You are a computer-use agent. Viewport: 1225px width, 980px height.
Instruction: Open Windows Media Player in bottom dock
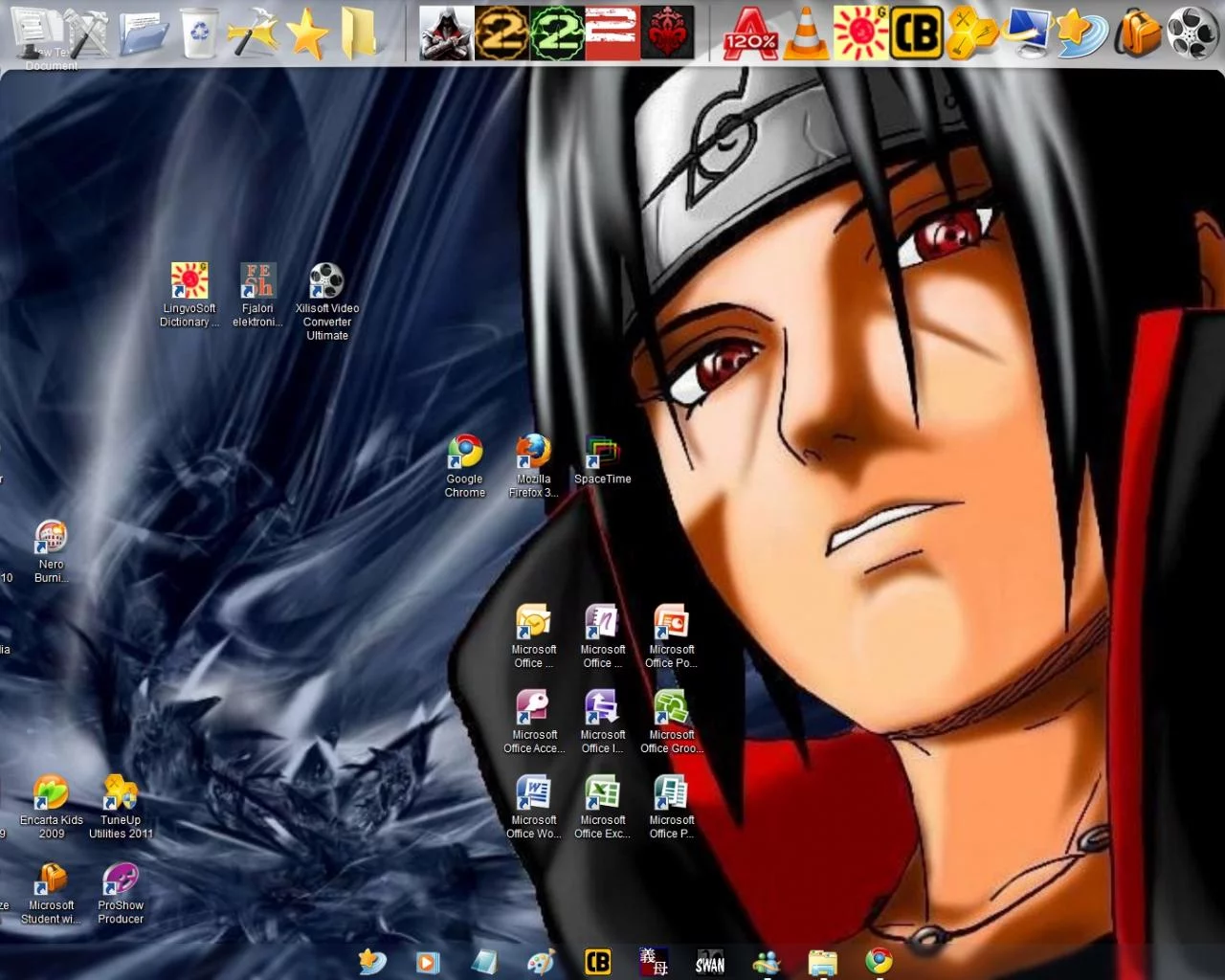(x=428, y=962)
